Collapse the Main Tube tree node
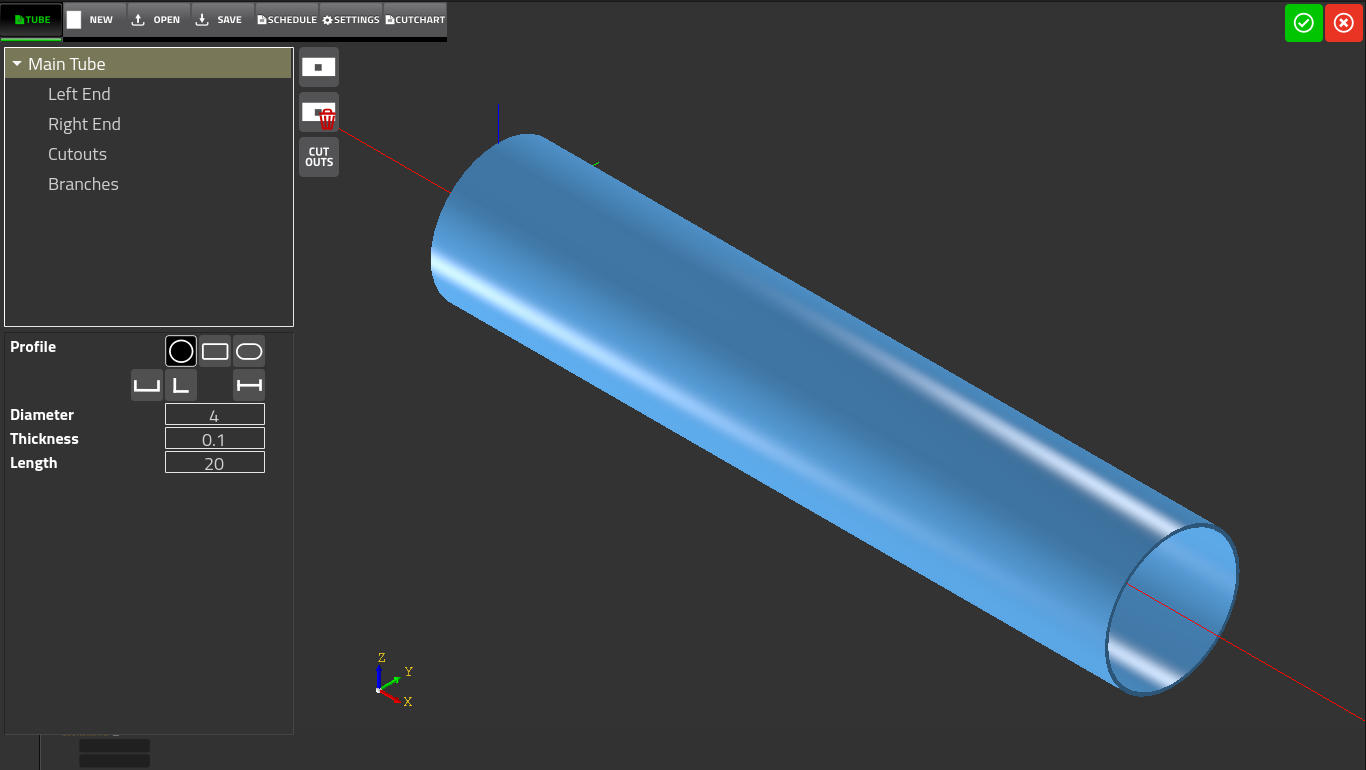The height and width of the screenshot is (770, 1366). tap(17, 64)
